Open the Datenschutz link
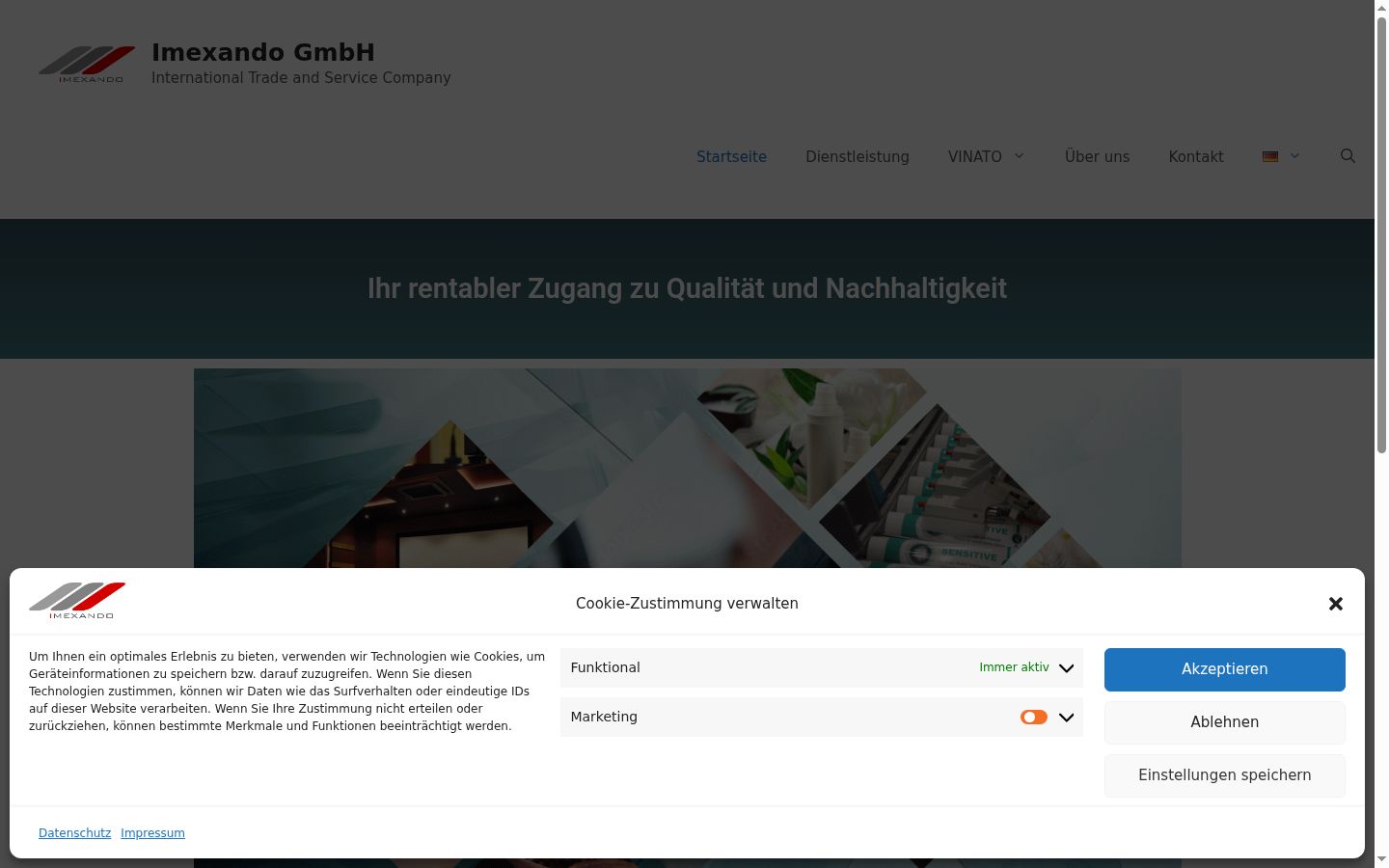The height and width of the screenshot is (868, 1389). coord(74,833)
